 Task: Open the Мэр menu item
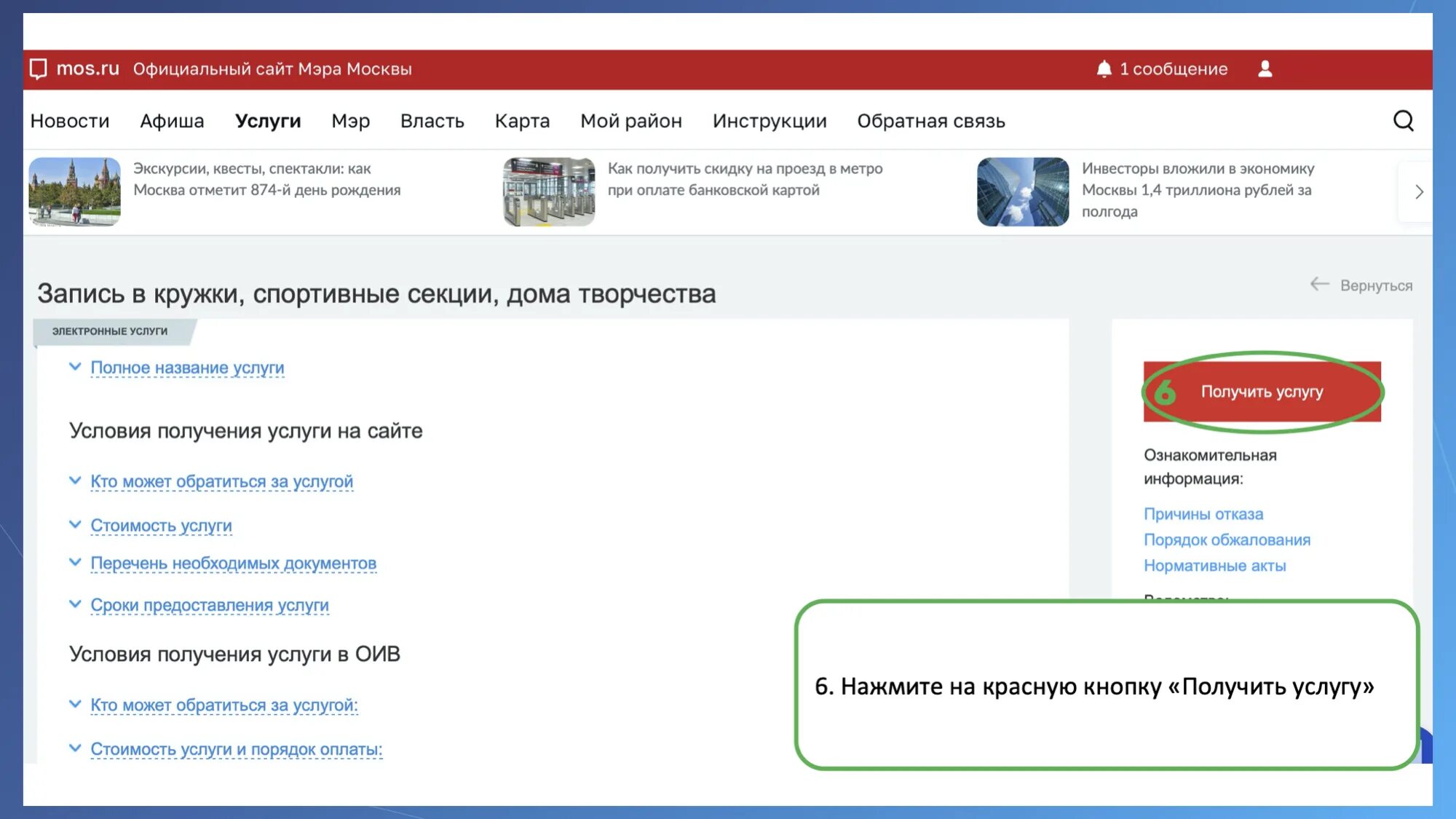click(351, 121)
